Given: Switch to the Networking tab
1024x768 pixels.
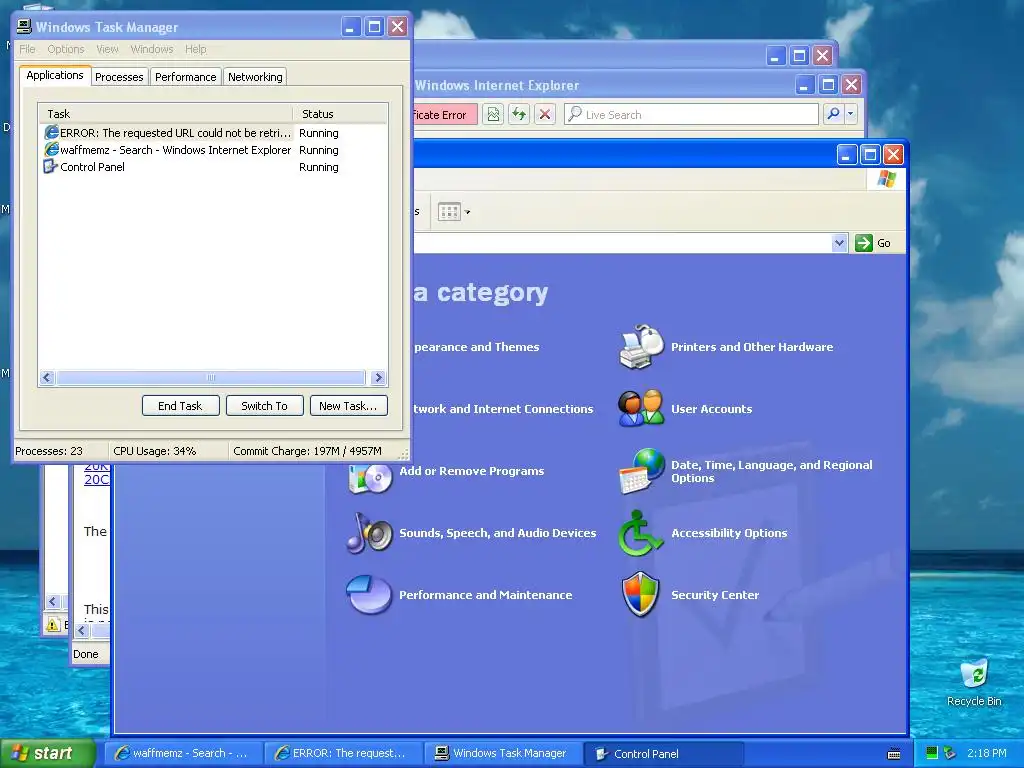Looking at the screenshot, I should click(255, 76).
